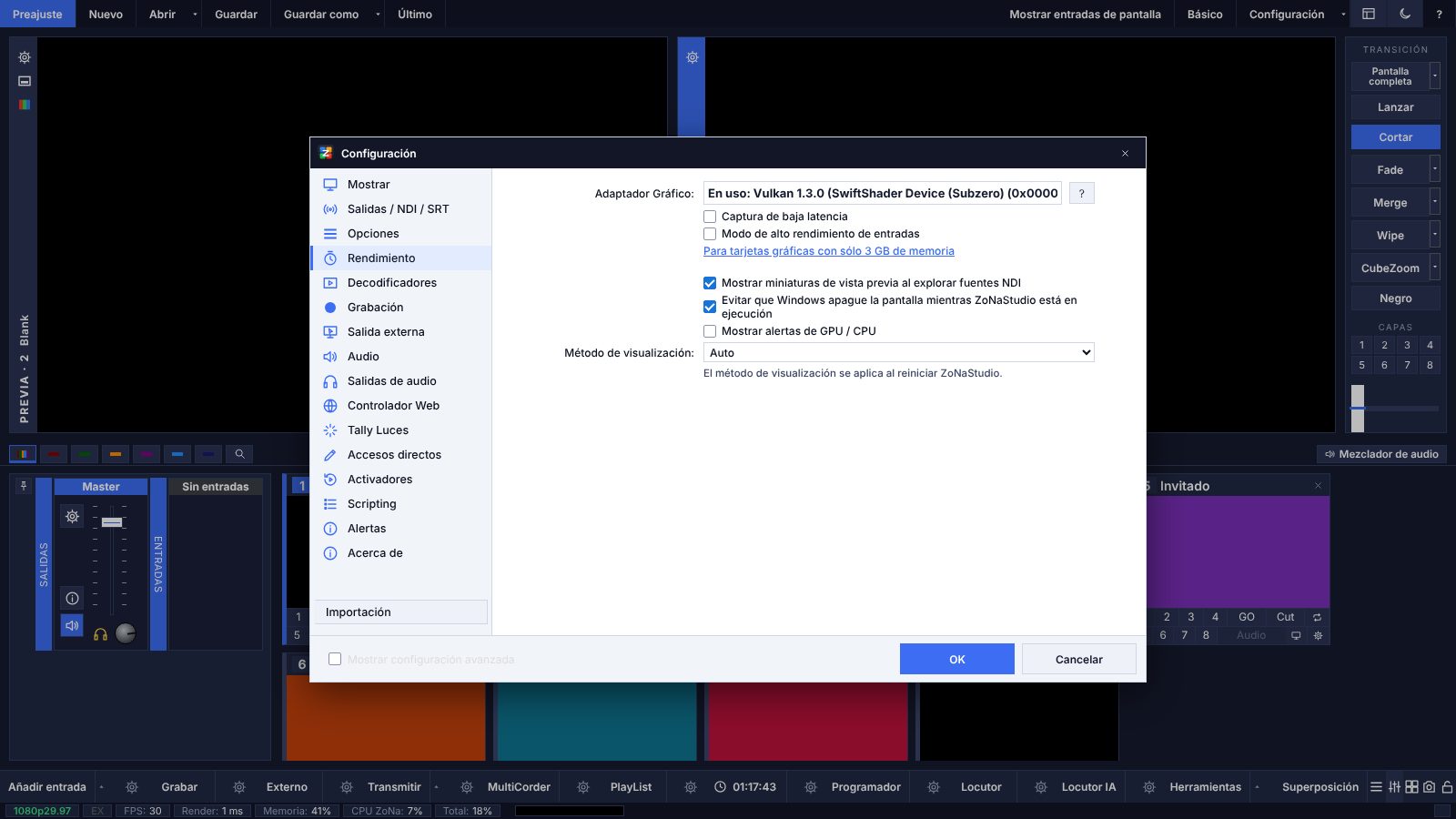This screenshot has height=819, width=1456.
Task: Open help with the top-bar question mark
Action: click(x=1439, y=14)
